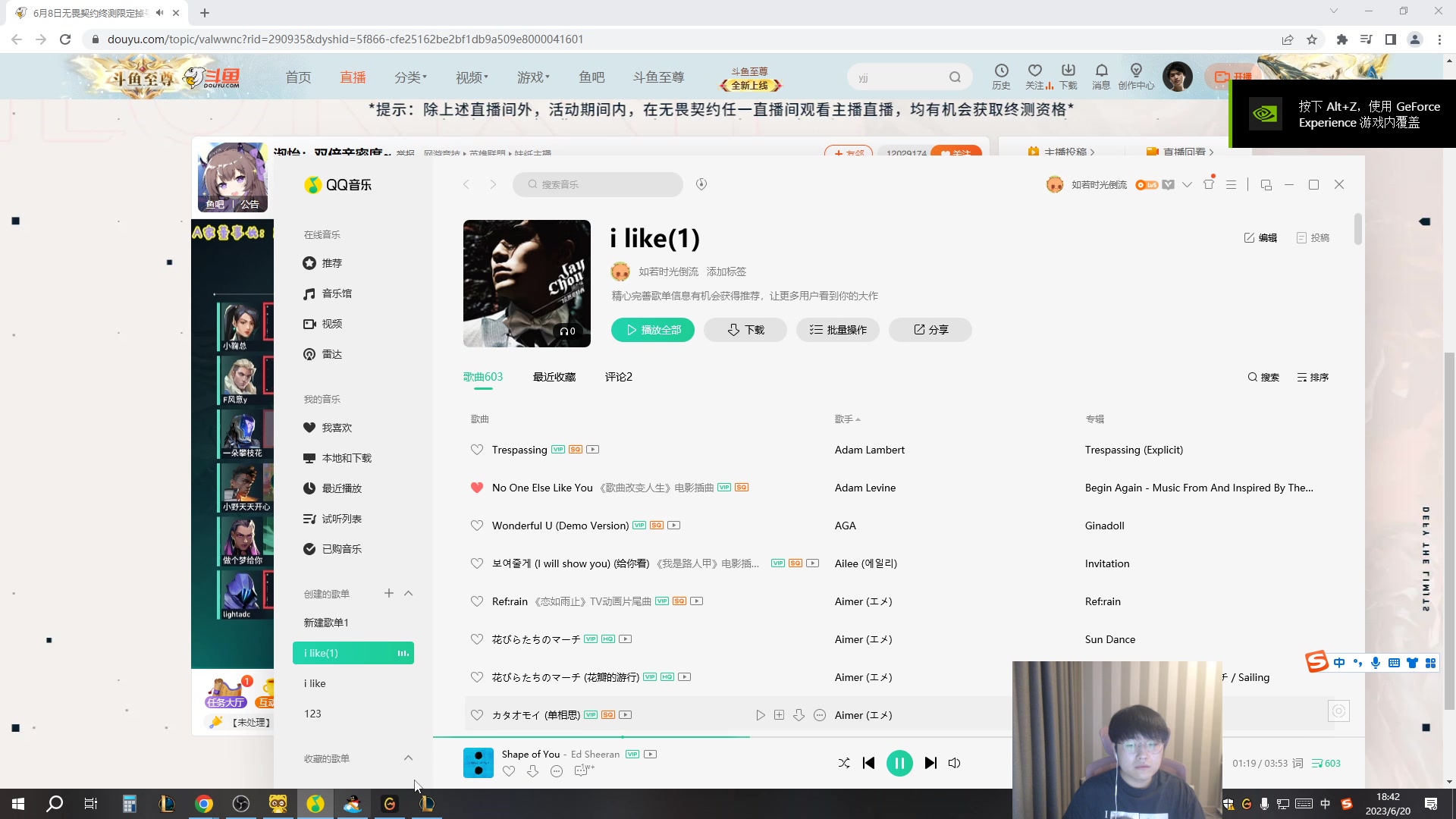The height and width of the screenshot is (819, 1456).
Task: Switch to the 评论2 comments tab
Action: click(x=619, y=377)
